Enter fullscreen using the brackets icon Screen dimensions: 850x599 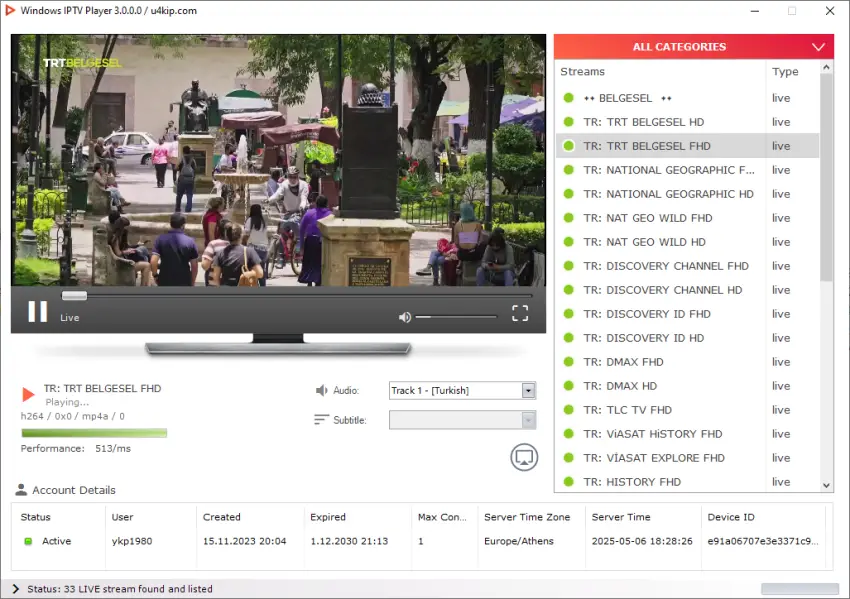click(x=520, y=313)
